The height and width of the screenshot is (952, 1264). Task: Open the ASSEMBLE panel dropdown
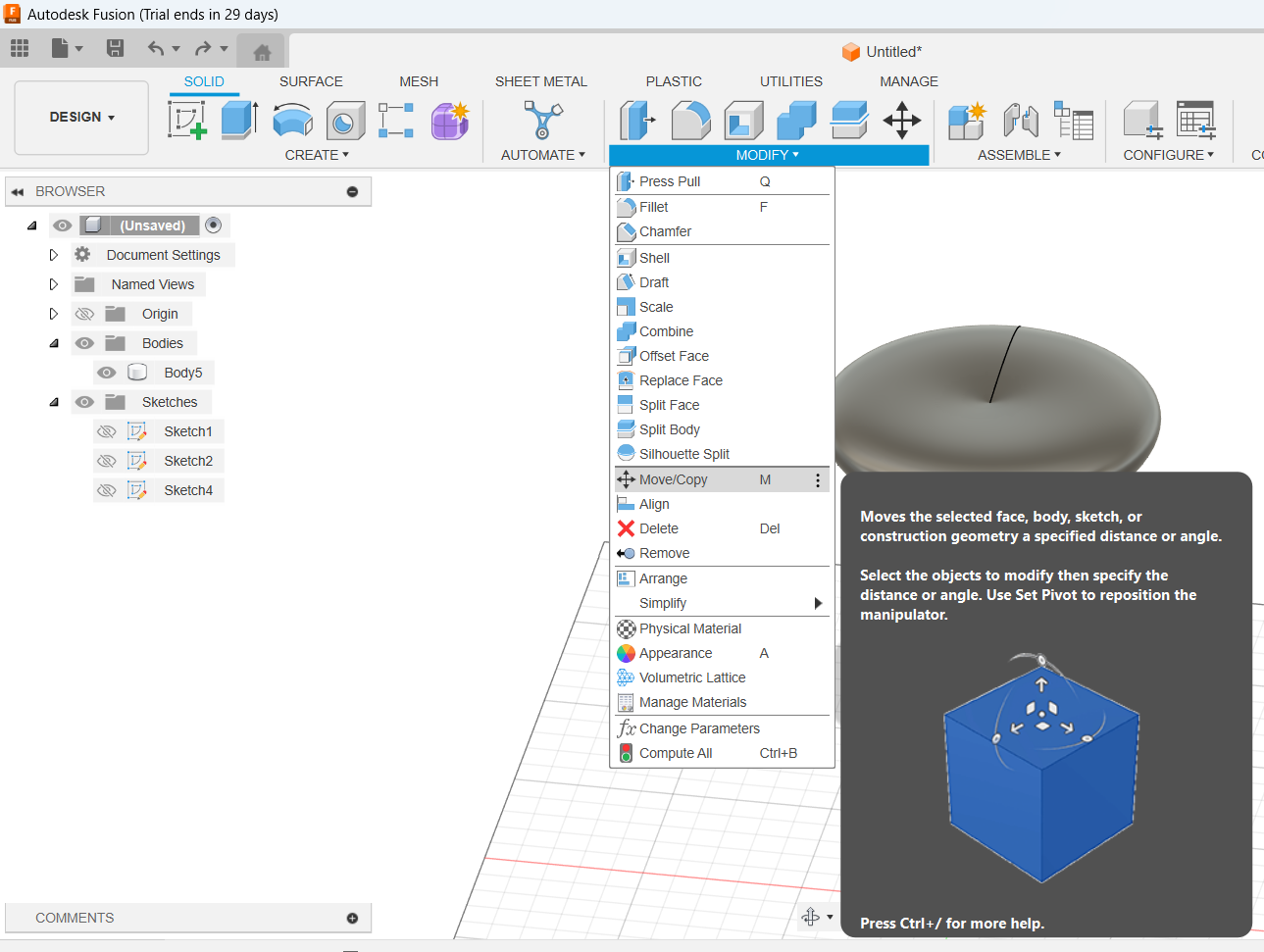pyautogui.click(x=1020, y=155)
